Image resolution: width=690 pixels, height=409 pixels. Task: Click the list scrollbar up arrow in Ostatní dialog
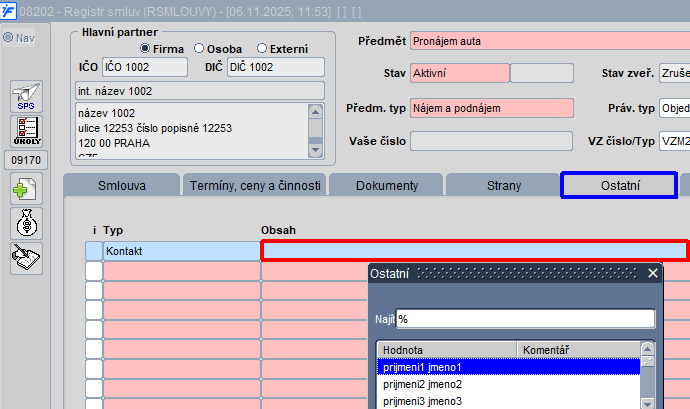pyautogui.click(x=647, y=349)
